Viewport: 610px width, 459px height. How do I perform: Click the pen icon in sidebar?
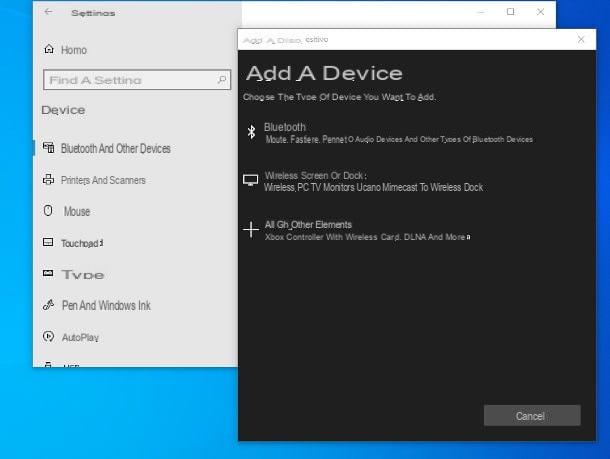[48, 305]
